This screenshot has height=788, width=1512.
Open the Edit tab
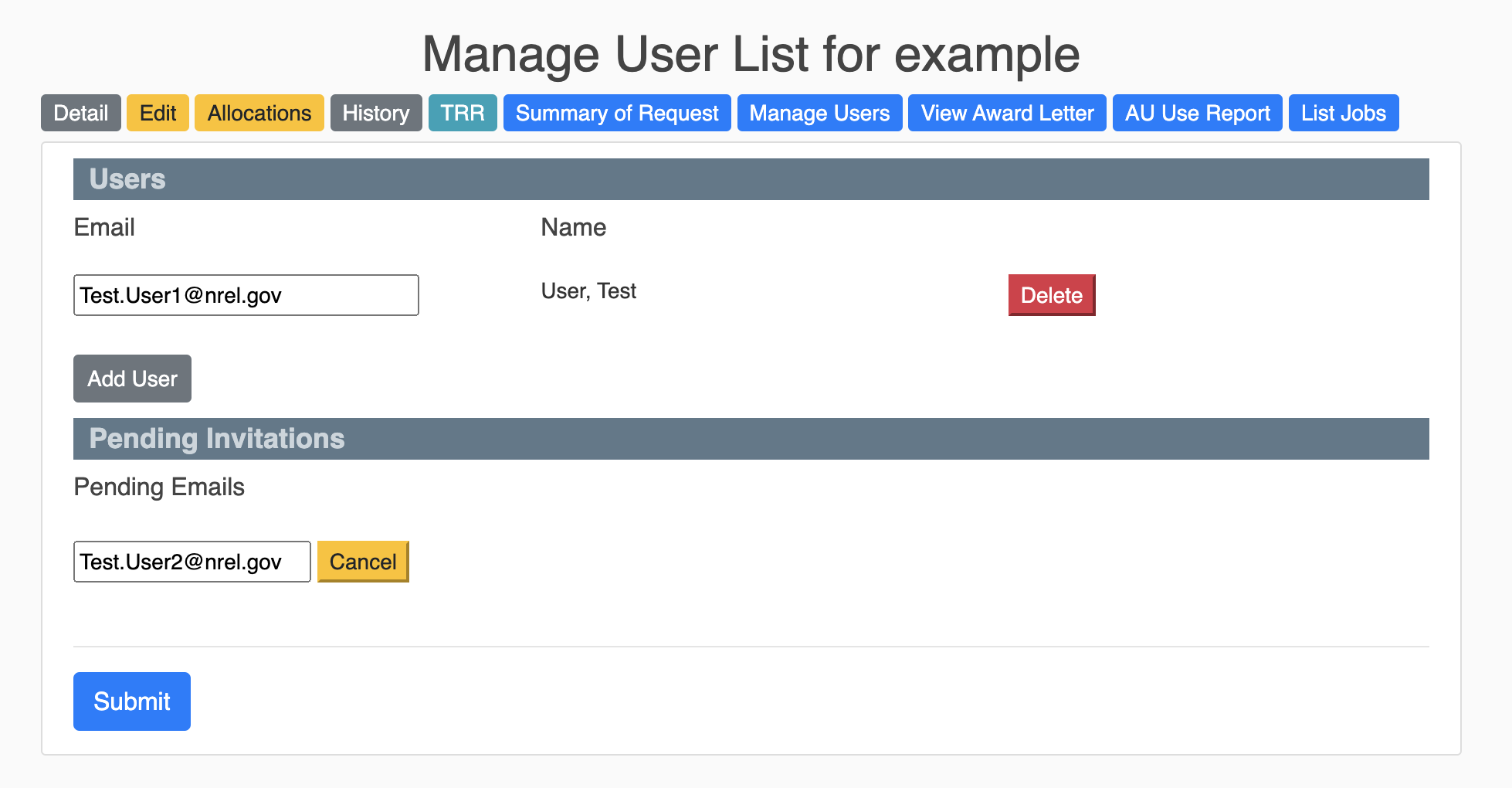point(158,113)
